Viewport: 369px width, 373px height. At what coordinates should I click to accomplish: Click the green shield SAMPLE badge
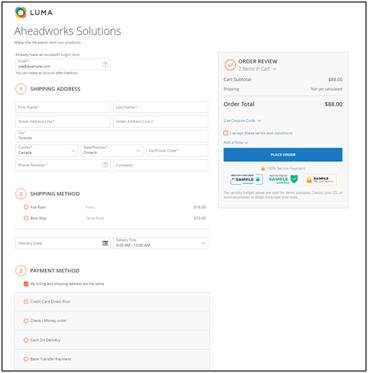[283, 179]
